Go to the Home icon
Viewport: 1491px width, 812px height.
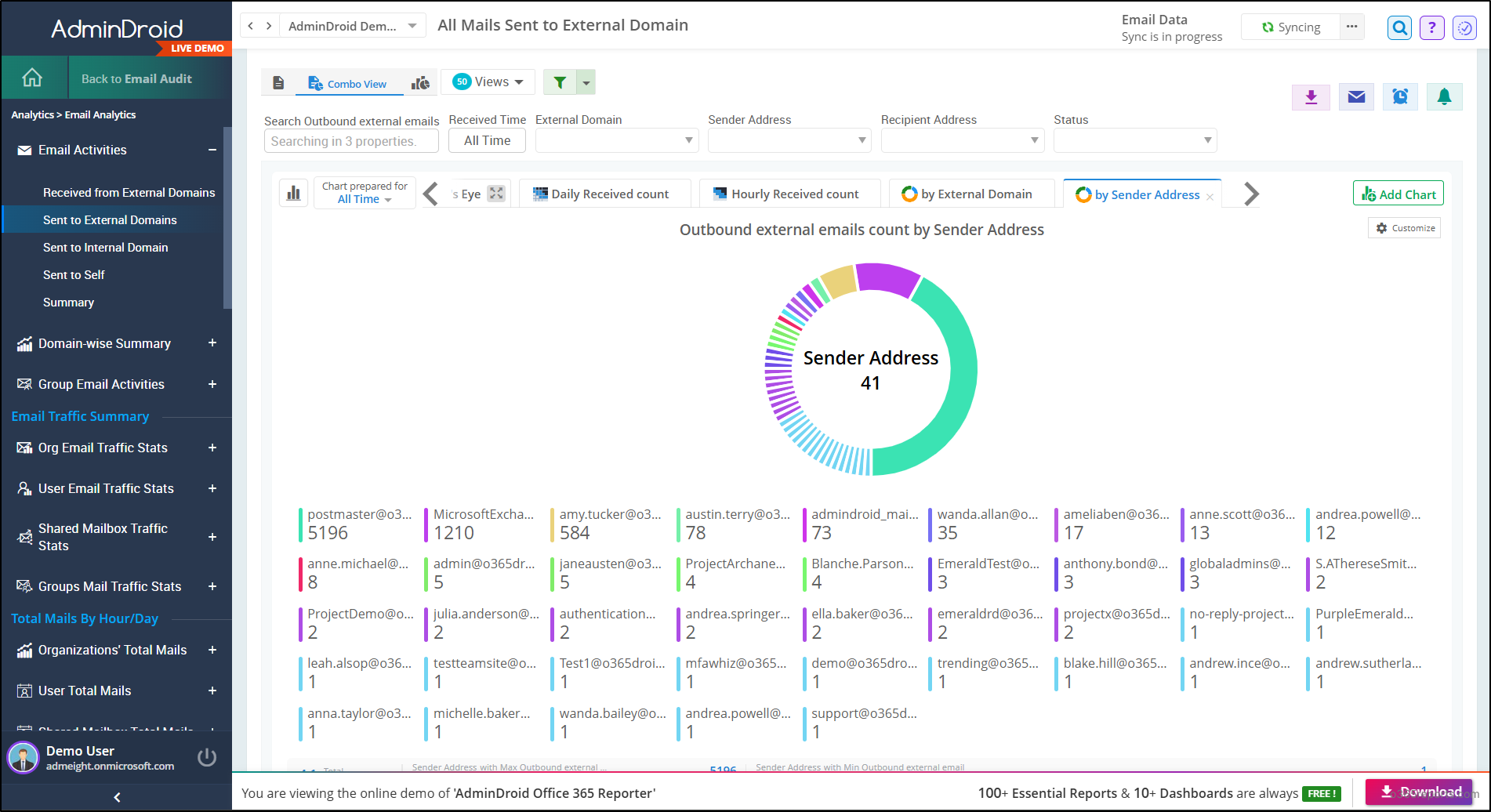[32, 78]
